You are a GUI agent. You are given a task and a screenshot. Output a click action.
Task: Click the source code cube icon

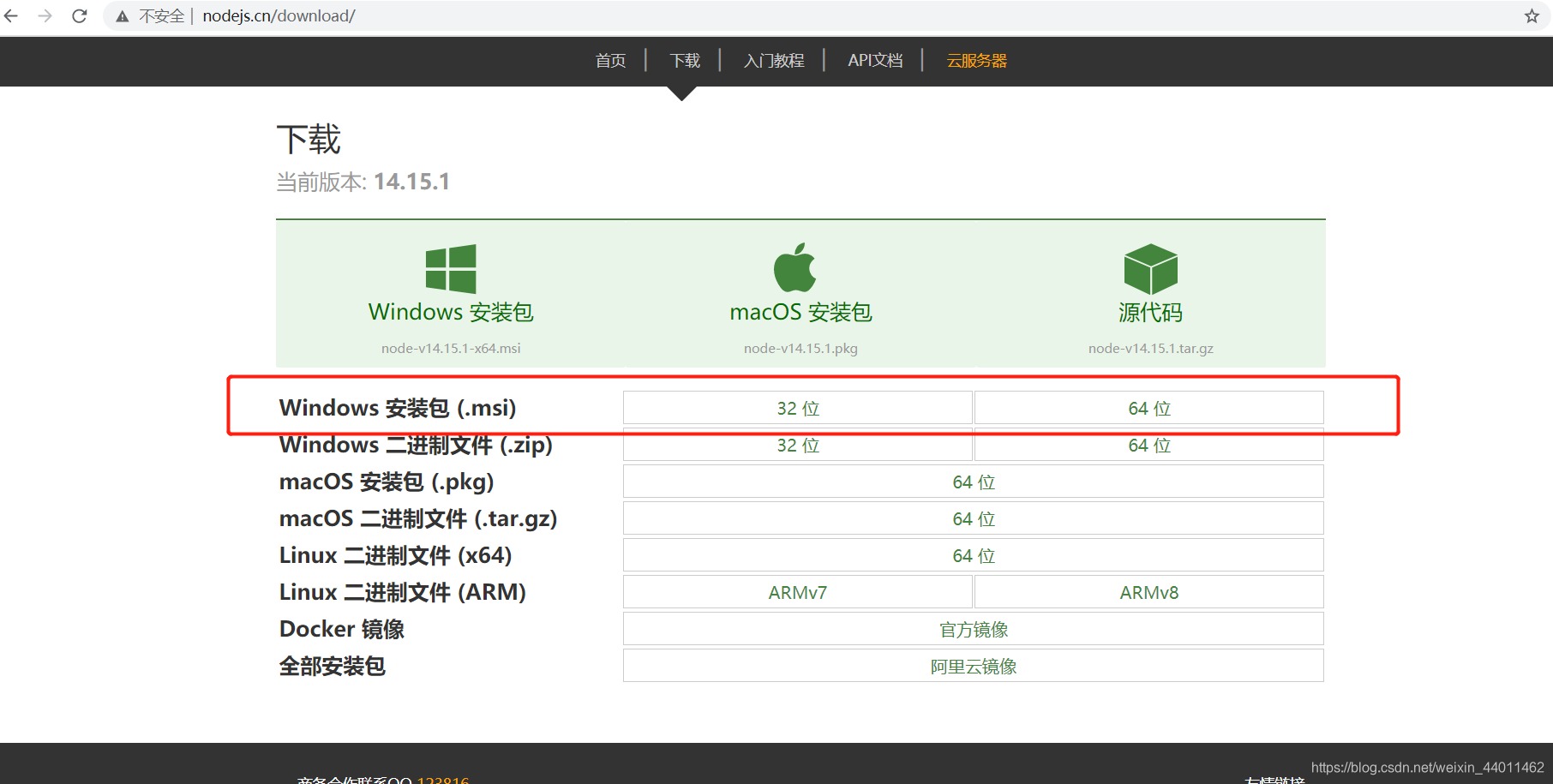[x=1151, y=268]
